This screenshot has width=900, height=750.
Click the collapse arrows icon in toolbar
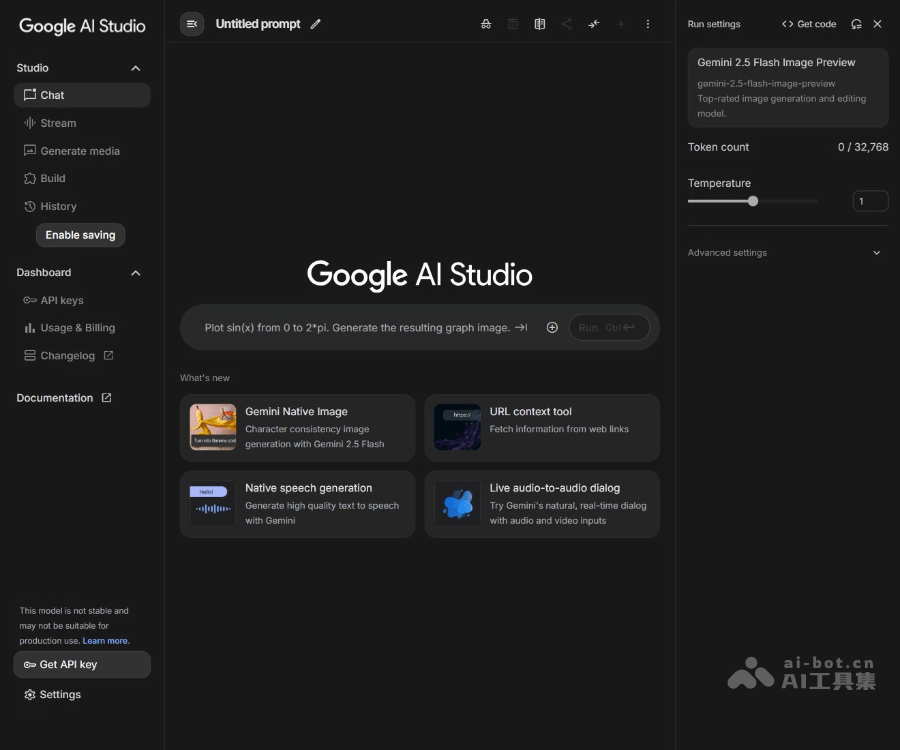coord(594,24)
